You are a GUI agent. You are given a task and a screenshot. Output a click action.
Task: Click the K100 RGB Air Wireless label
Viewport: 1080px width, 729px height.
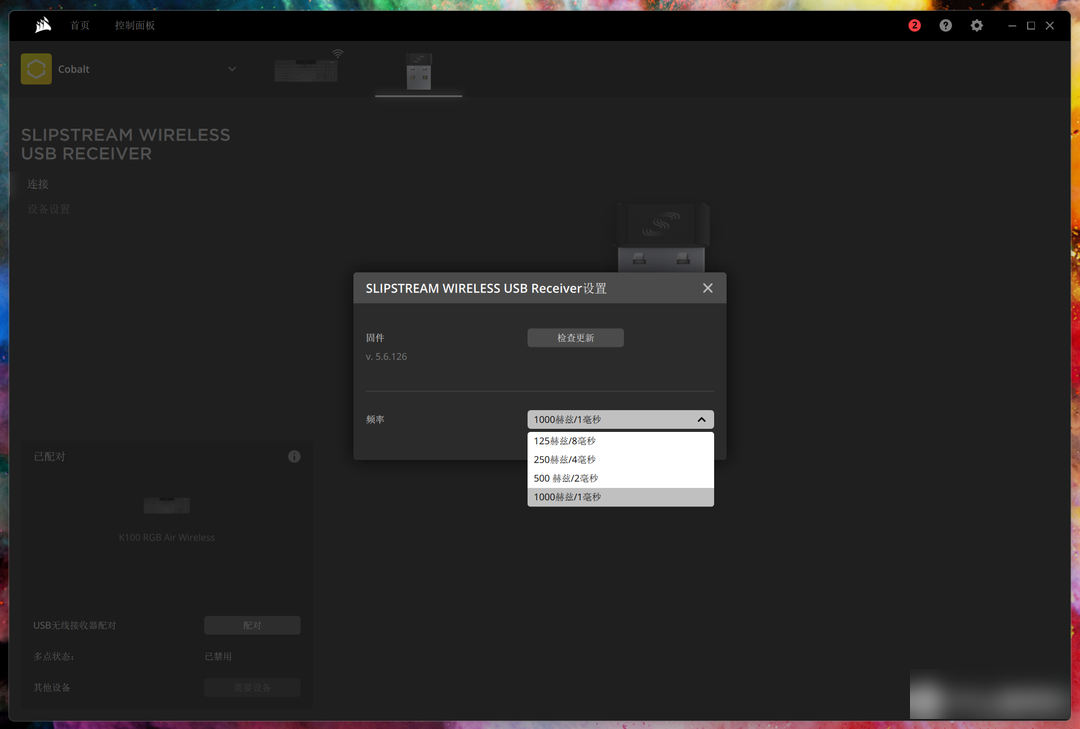click(167, 537)
